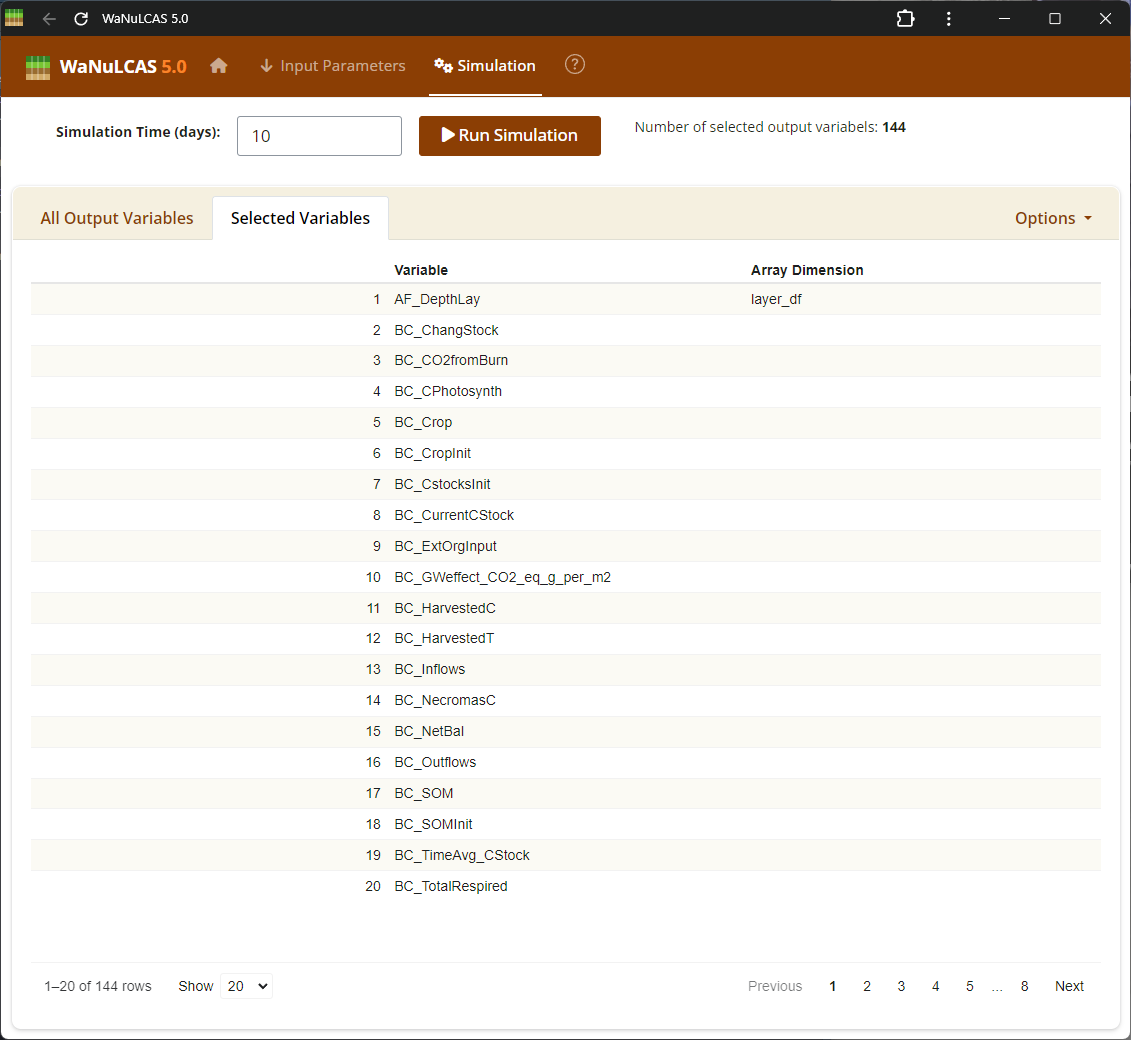Screen dimensions: 1131x1040
Task: Open the help question mark icon
Action: [x=575, y=65]
